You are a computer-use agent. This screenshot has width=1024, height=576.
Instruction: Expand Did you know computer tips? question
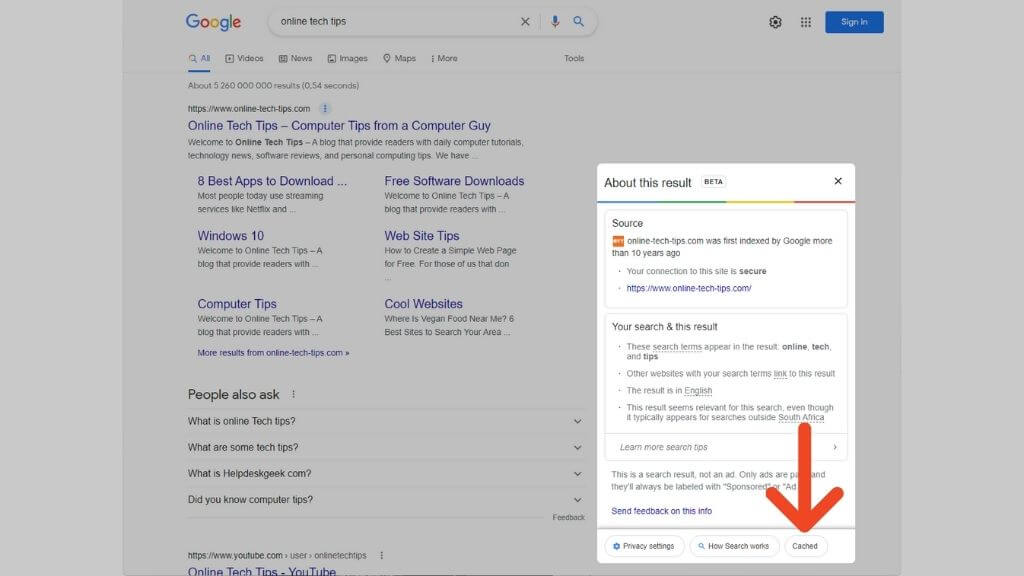pyautogui.click(x=385, y=500)
